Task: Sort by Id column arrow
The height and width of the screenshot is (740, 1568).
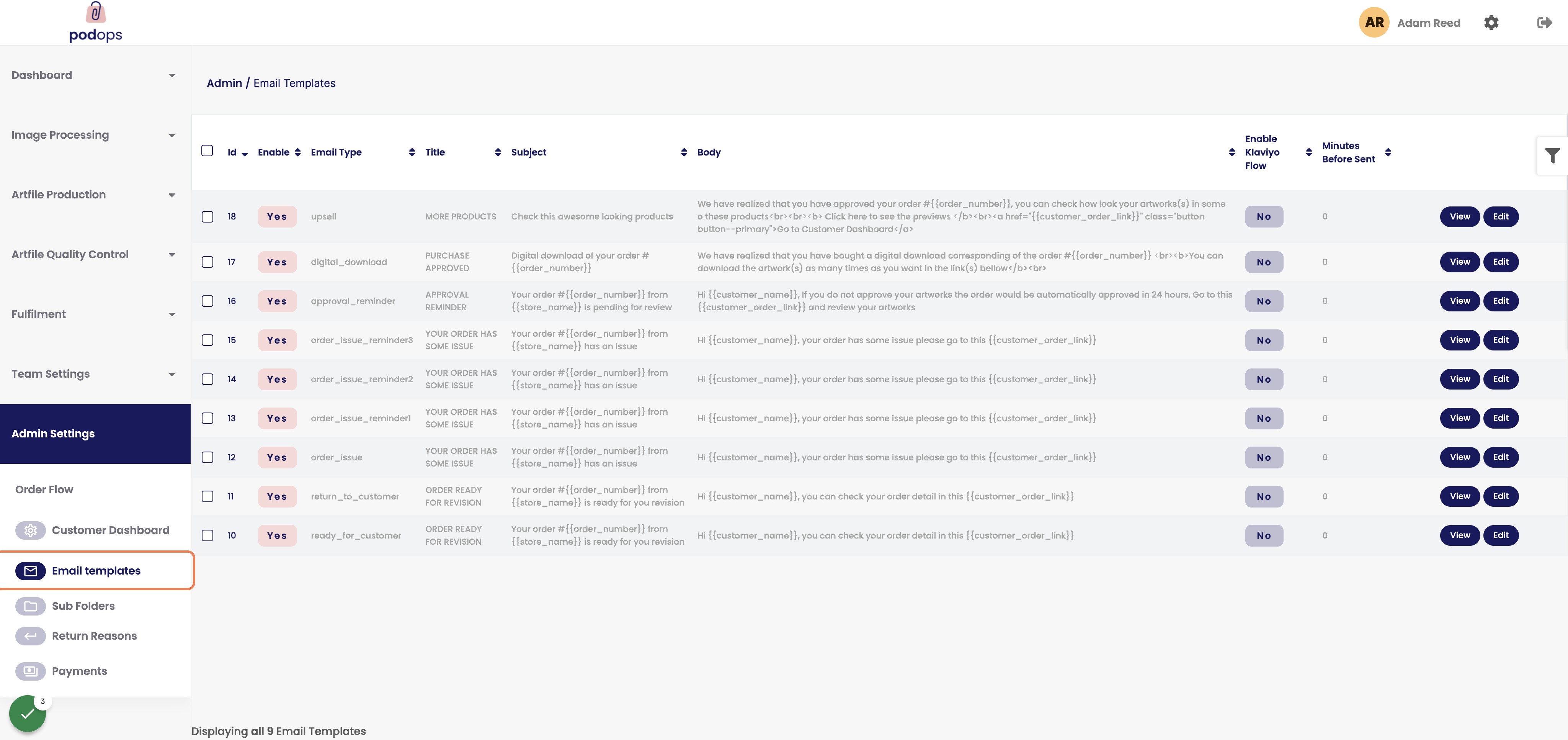Action: (245, 154)
